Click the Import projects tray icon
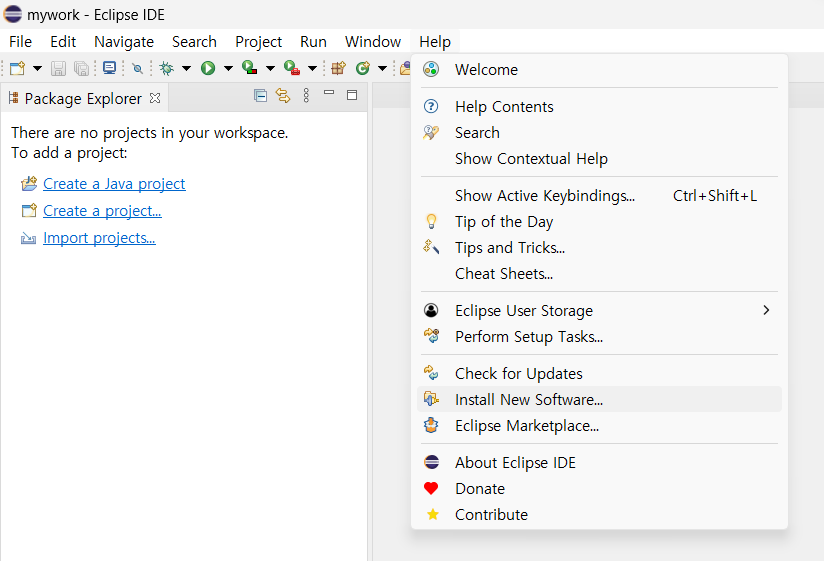This screenshot has width=824, height=561. [28, 238]
